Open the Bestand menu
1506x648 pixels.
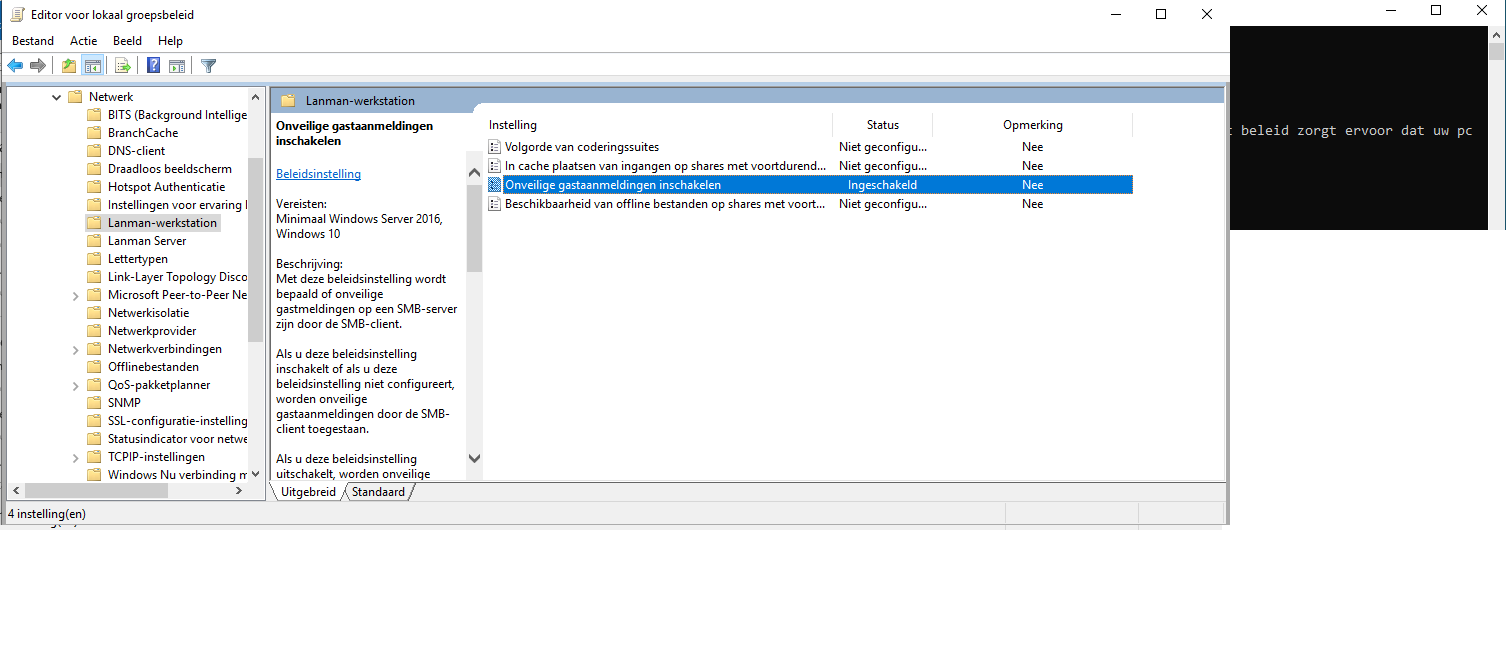(33, 41)
